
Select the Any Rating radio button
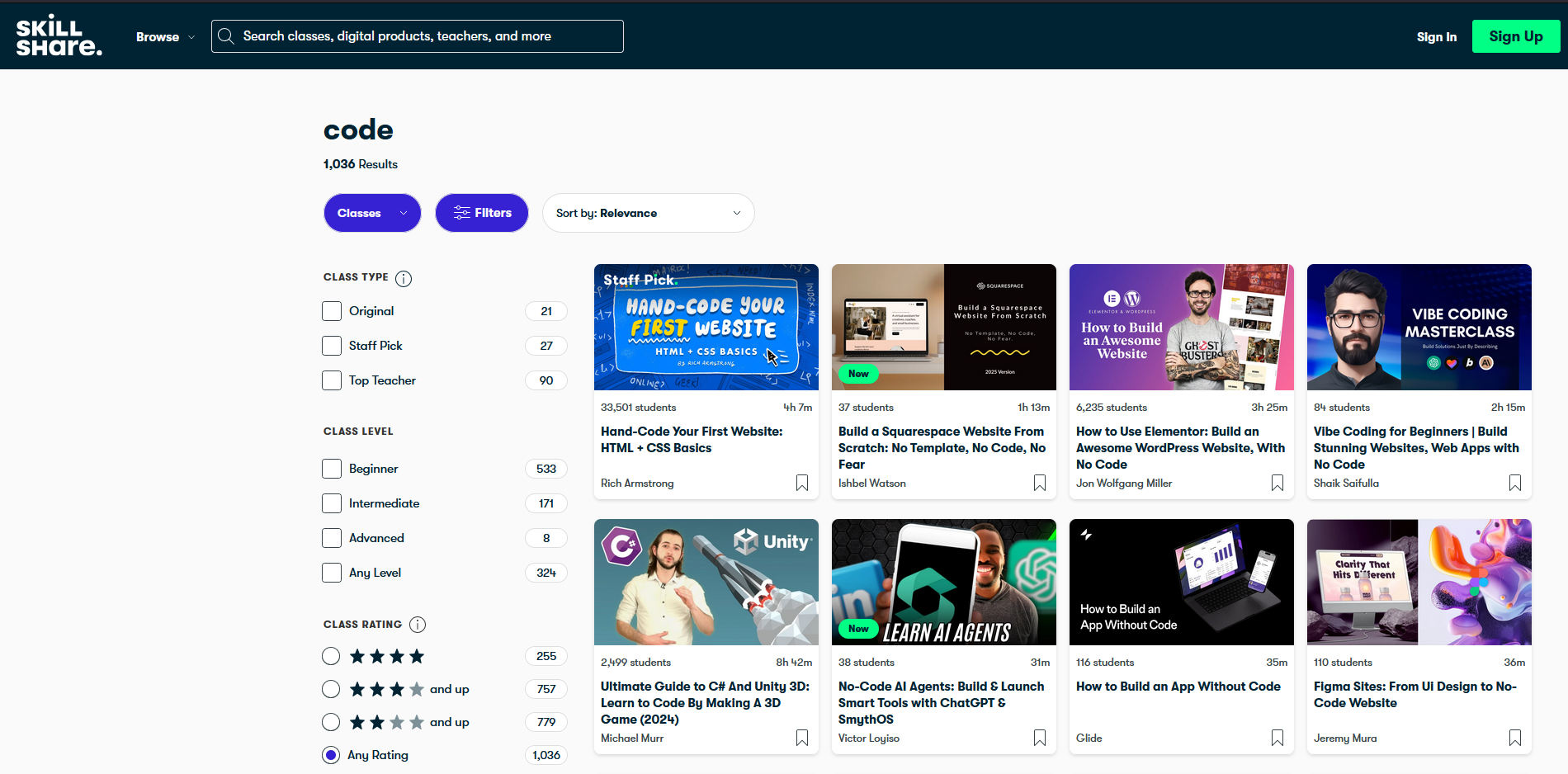tap(331, 755)
